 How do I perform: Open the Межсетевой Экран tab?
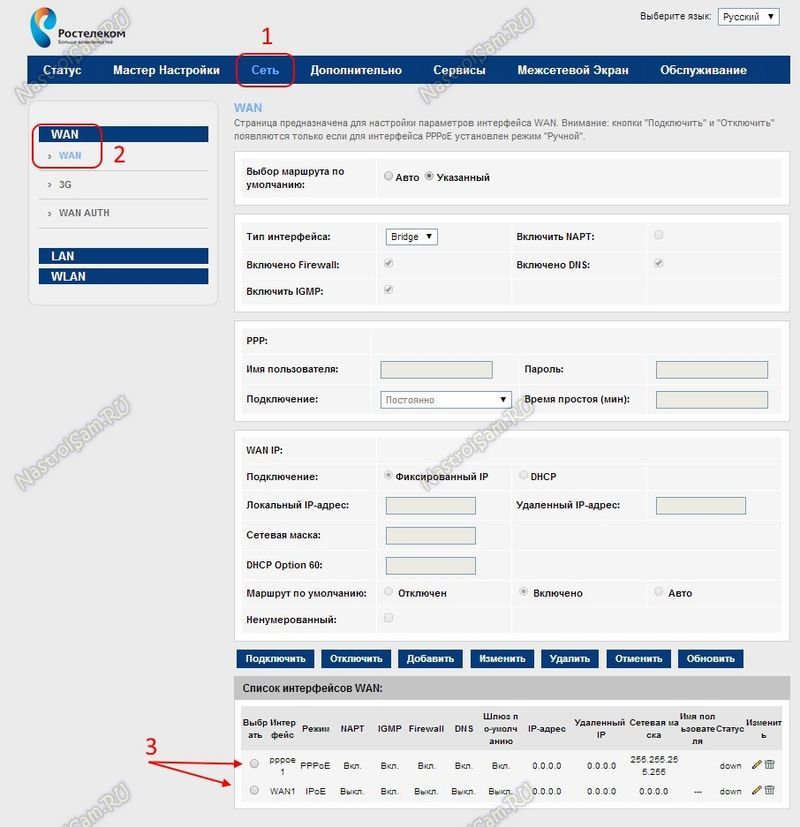(x=573, y=70)
